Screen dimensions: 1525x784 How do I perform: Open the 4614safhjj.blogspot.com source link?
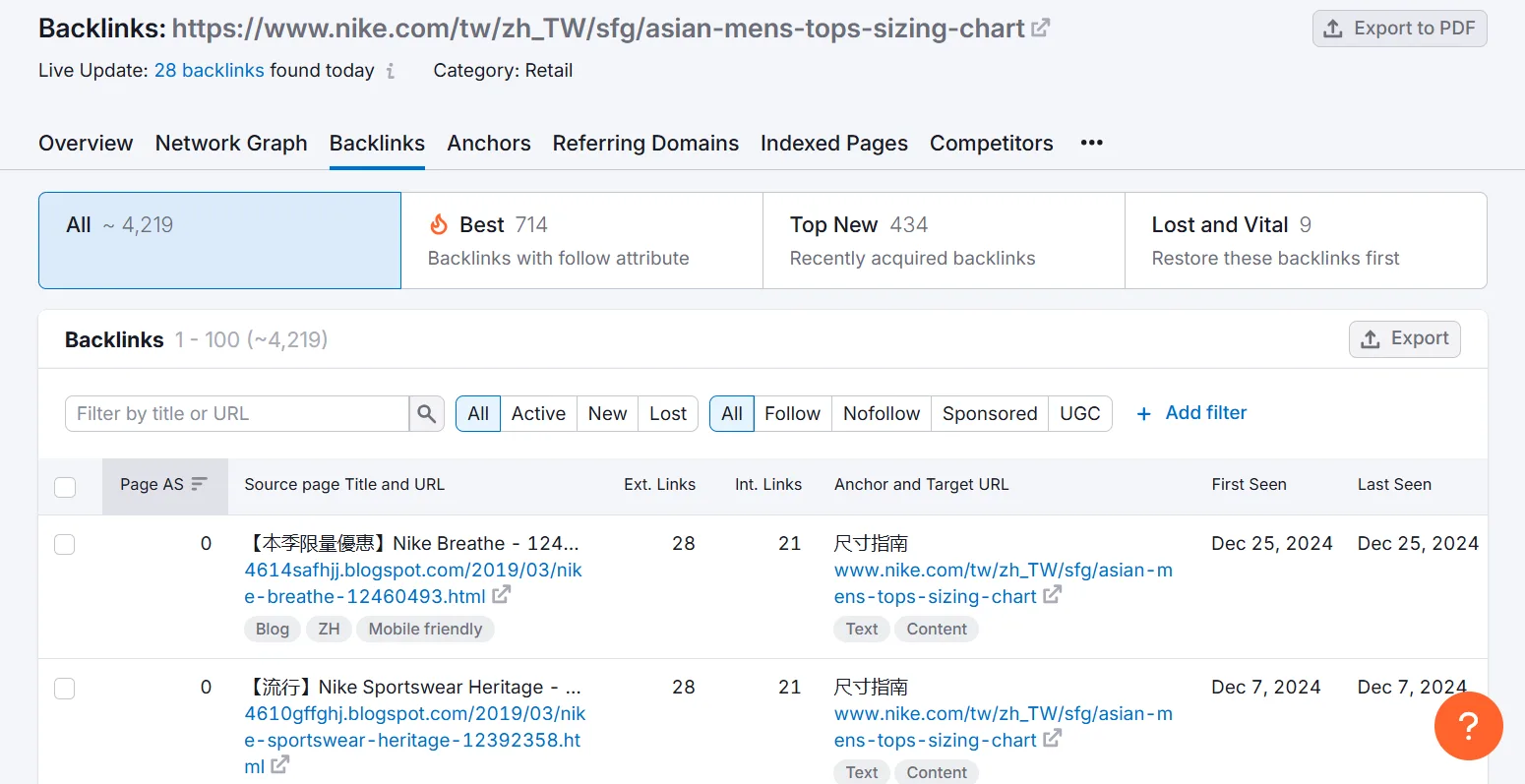point(413,583)
